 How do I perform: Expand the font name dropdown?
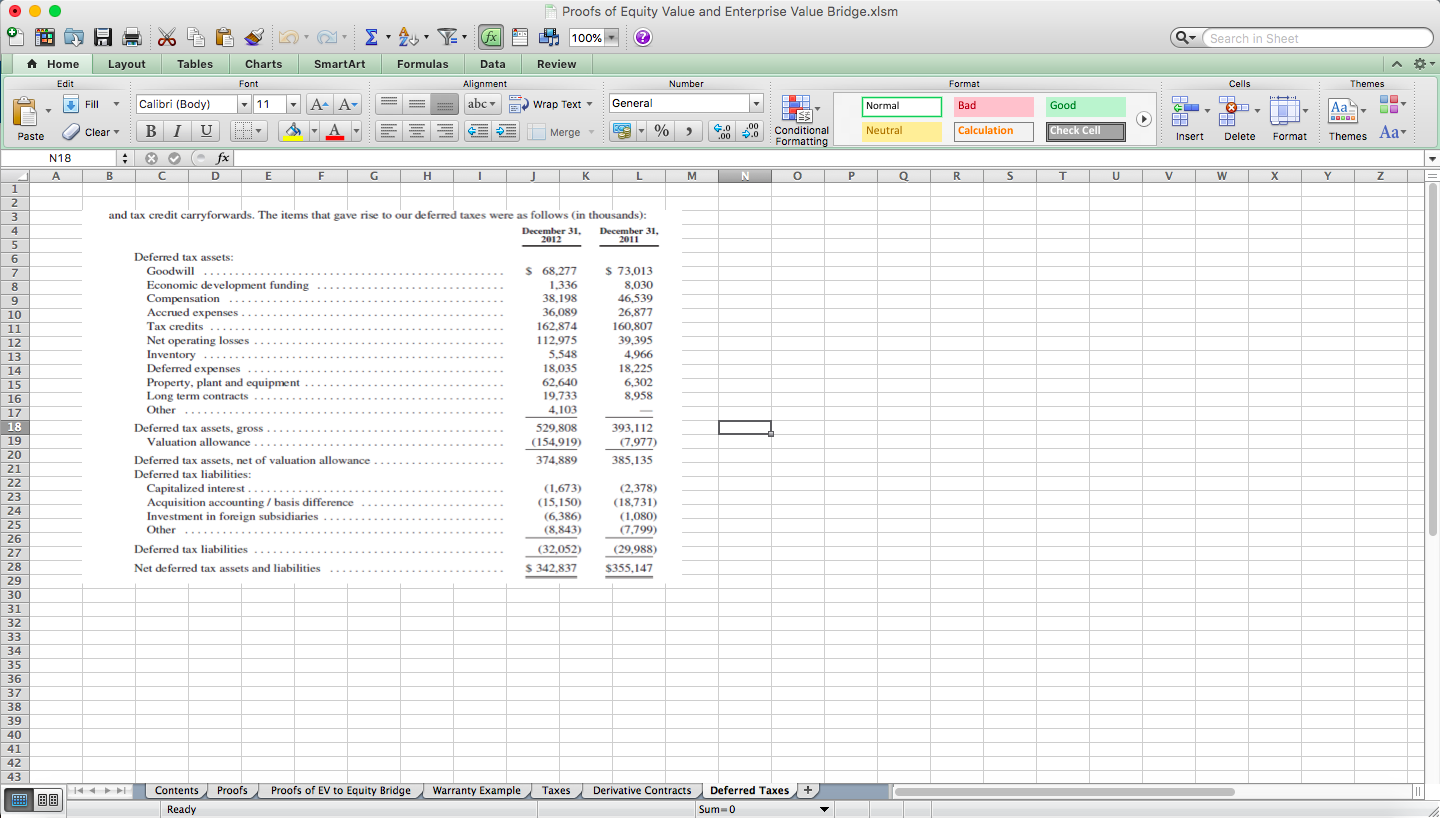[x=243, y=104]
